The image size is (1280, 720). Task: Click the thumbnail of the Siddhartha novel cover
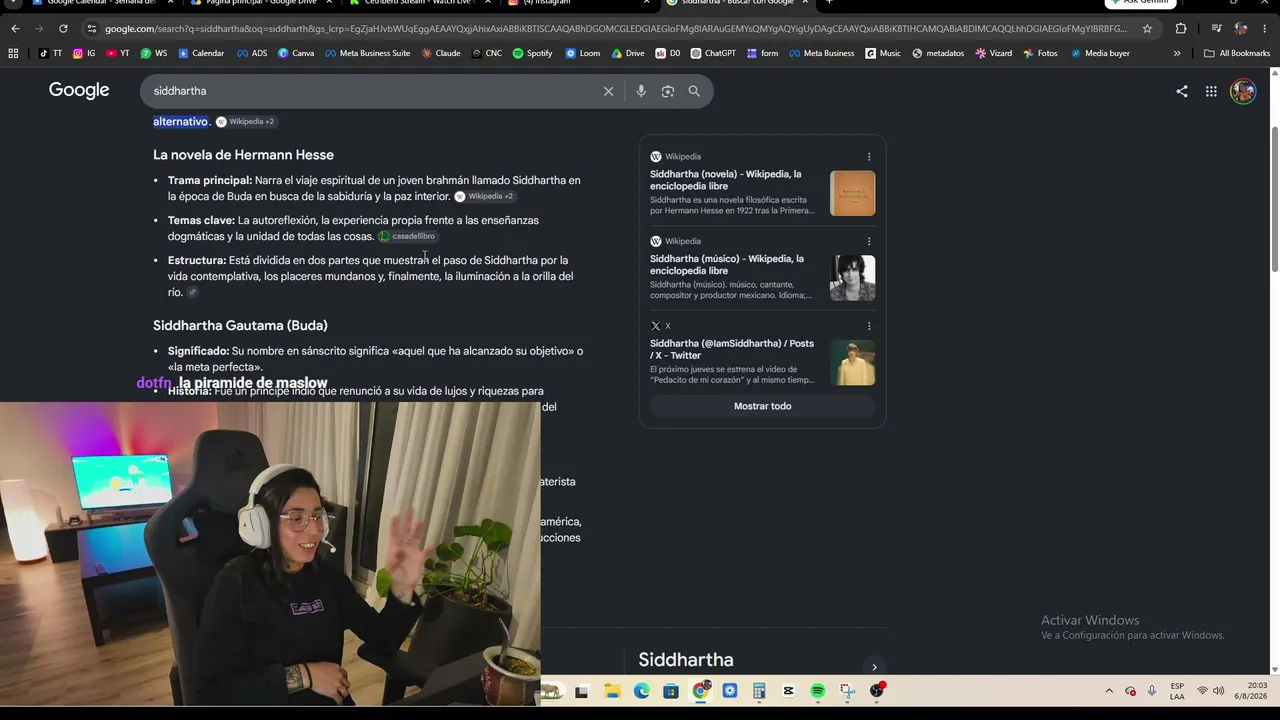[852, 193]
